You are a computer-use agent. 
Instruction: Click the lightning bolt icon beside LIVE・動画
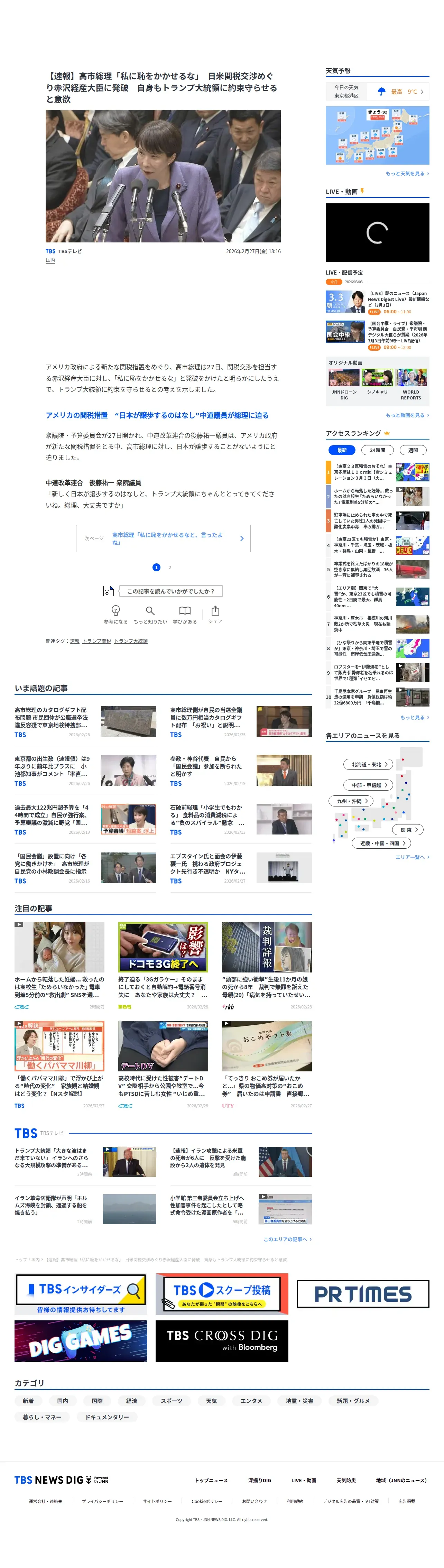coord(362,191)
